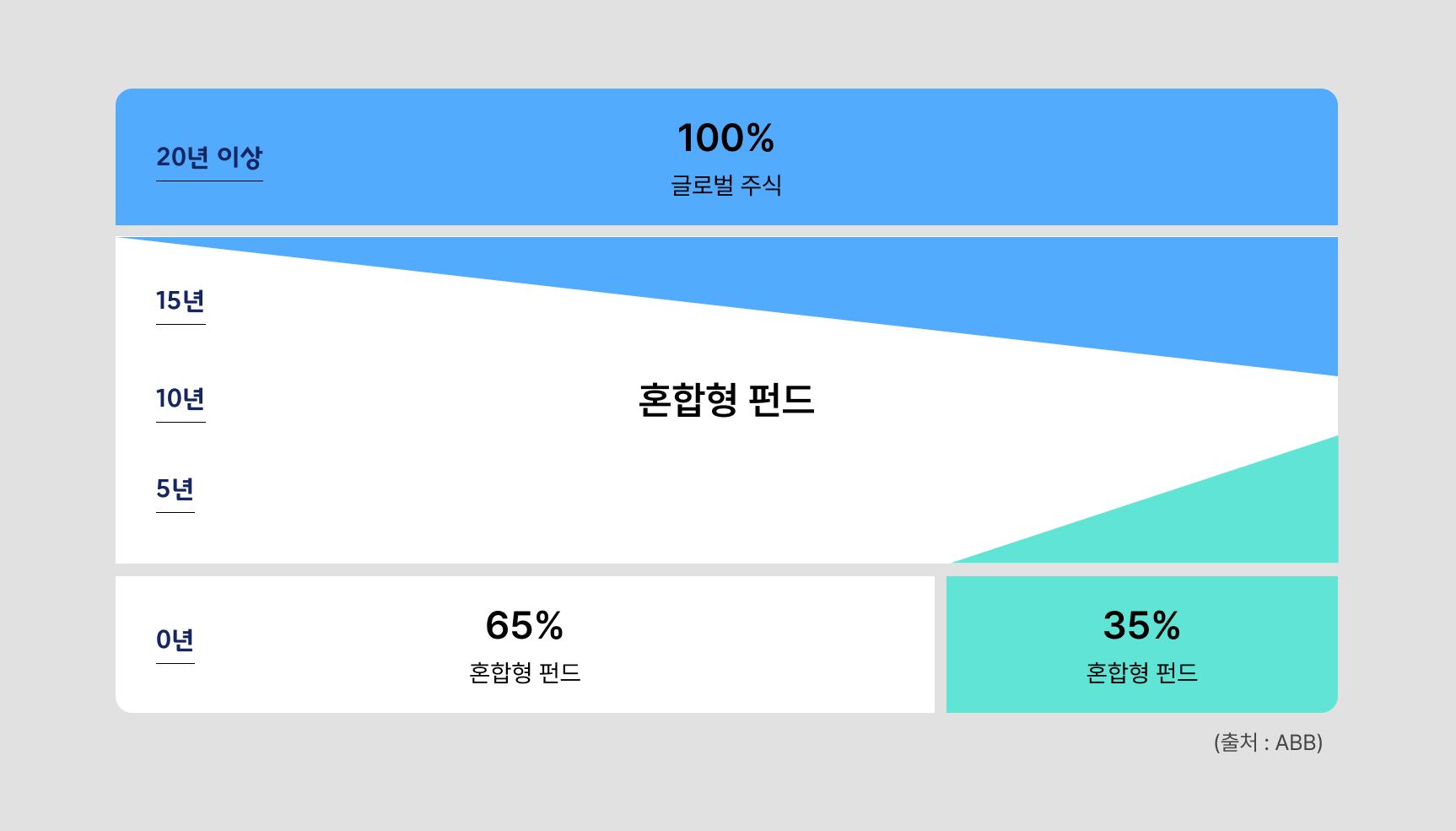Click the large 혼합형 펀드 center title

726,400
